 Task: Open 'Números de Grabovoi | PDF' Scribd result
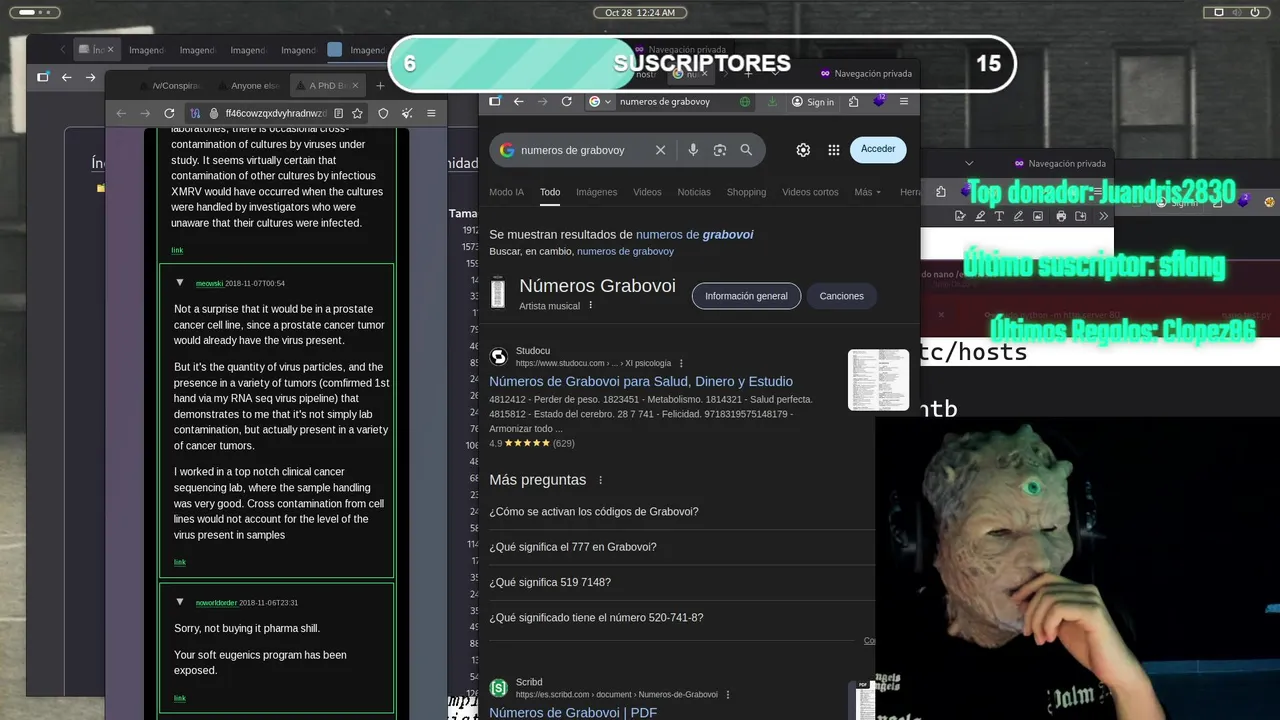(x=573, y=712)
